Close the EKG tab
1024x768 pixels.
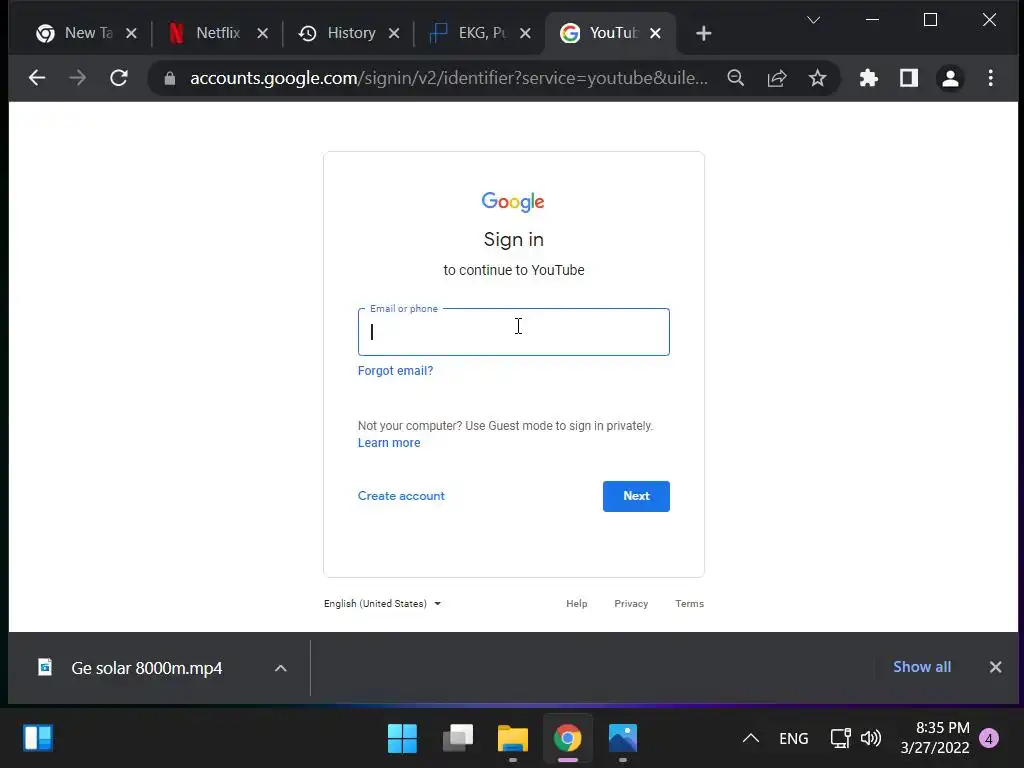click(525, 33)
